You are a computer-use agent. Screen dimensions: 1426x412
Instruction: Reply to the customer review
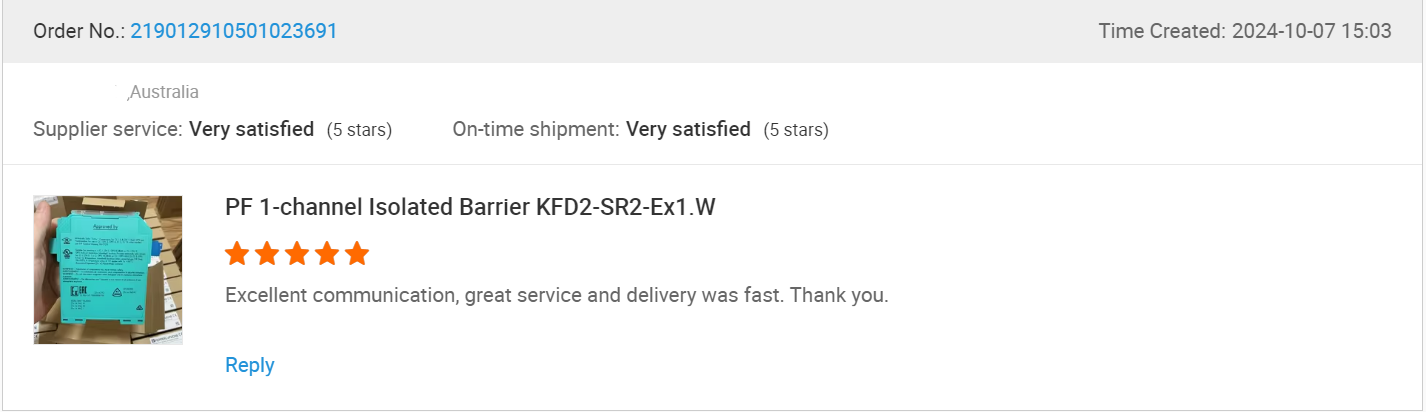click(250, 365)
